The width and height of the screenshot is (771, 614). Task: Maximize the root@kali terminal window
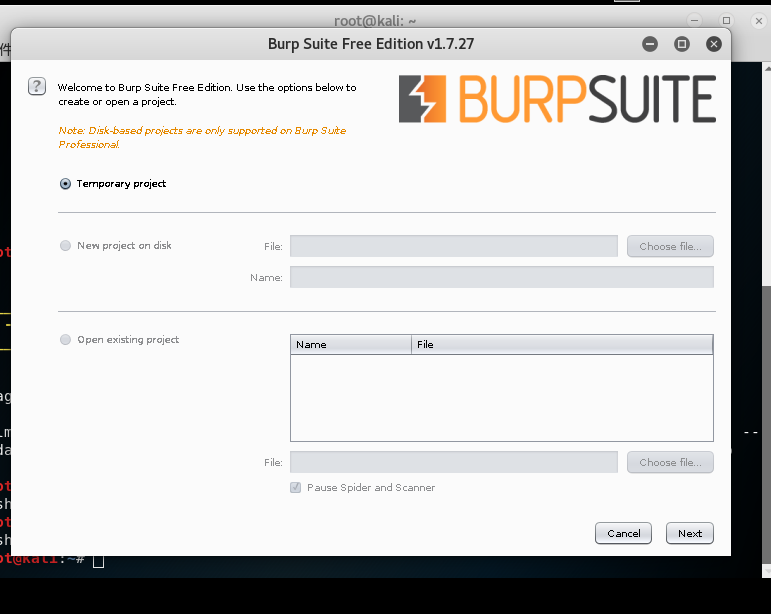(726, 21)
